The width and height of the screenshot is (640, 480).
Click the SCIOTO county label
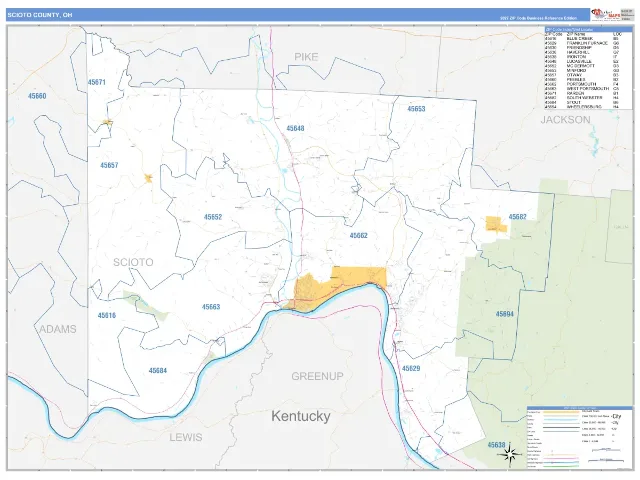point(133,262)
